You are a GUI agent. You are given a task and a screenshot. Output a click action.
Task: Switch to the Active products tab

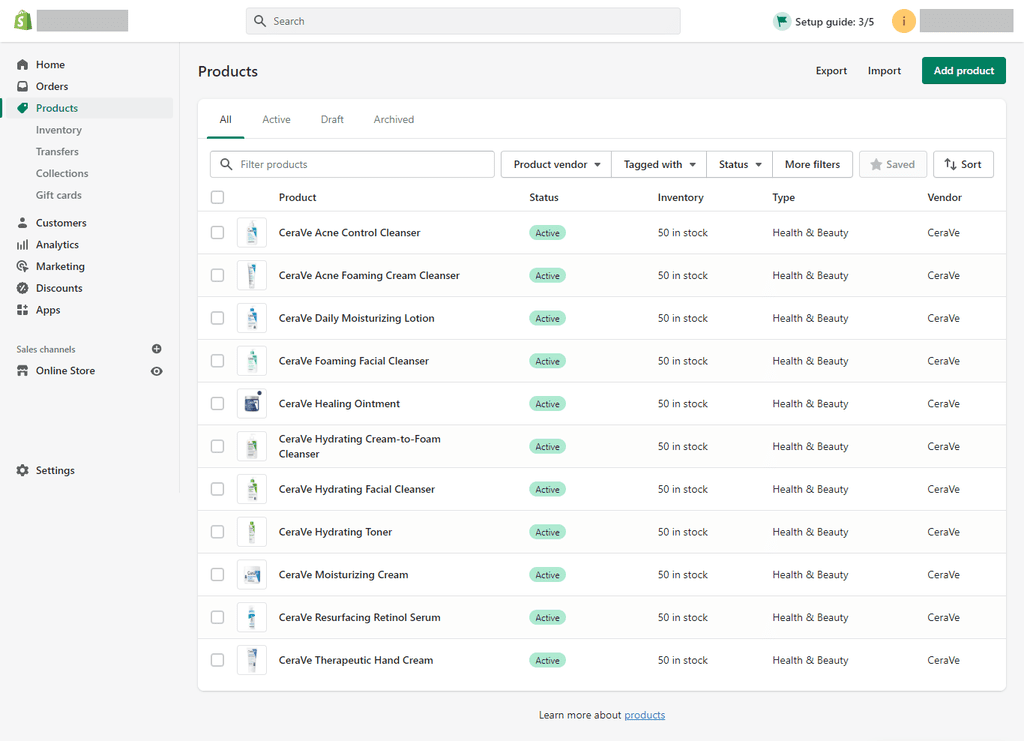tap(276, 119)
